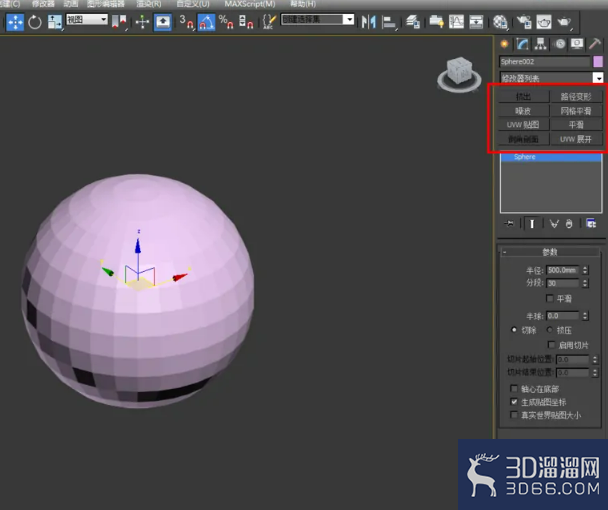The height and width of the screenshot is (510, 608).
Task: Open the Curve Editor icon
Action: [456, 22]
